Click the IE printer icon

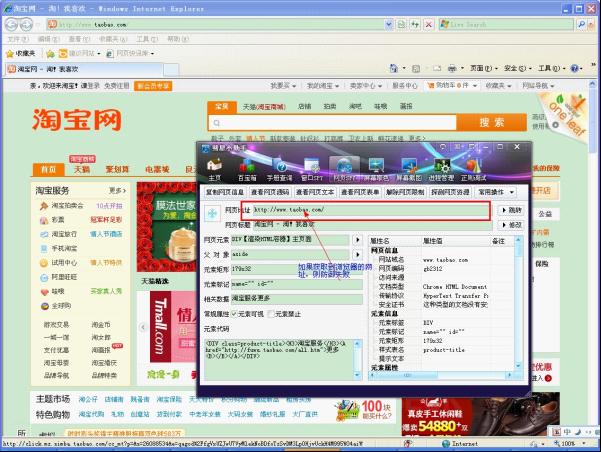452,68
